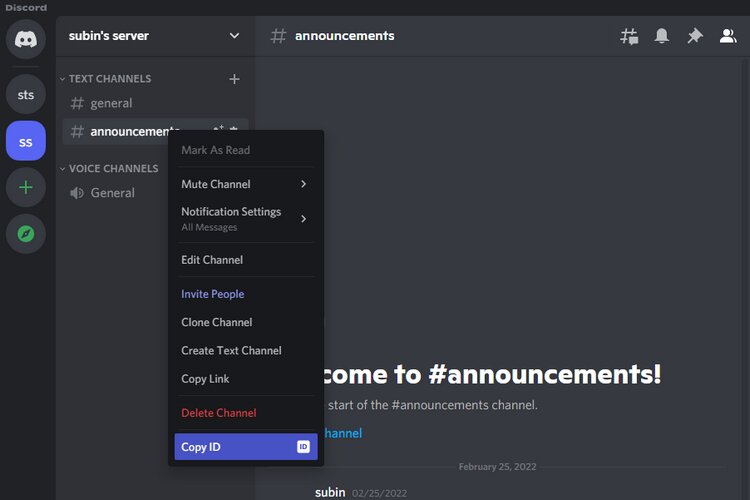Viewport: 750px width, 500px height.
Task: Choose Mute Channel from context menu
Action: (x=246, y=184)
